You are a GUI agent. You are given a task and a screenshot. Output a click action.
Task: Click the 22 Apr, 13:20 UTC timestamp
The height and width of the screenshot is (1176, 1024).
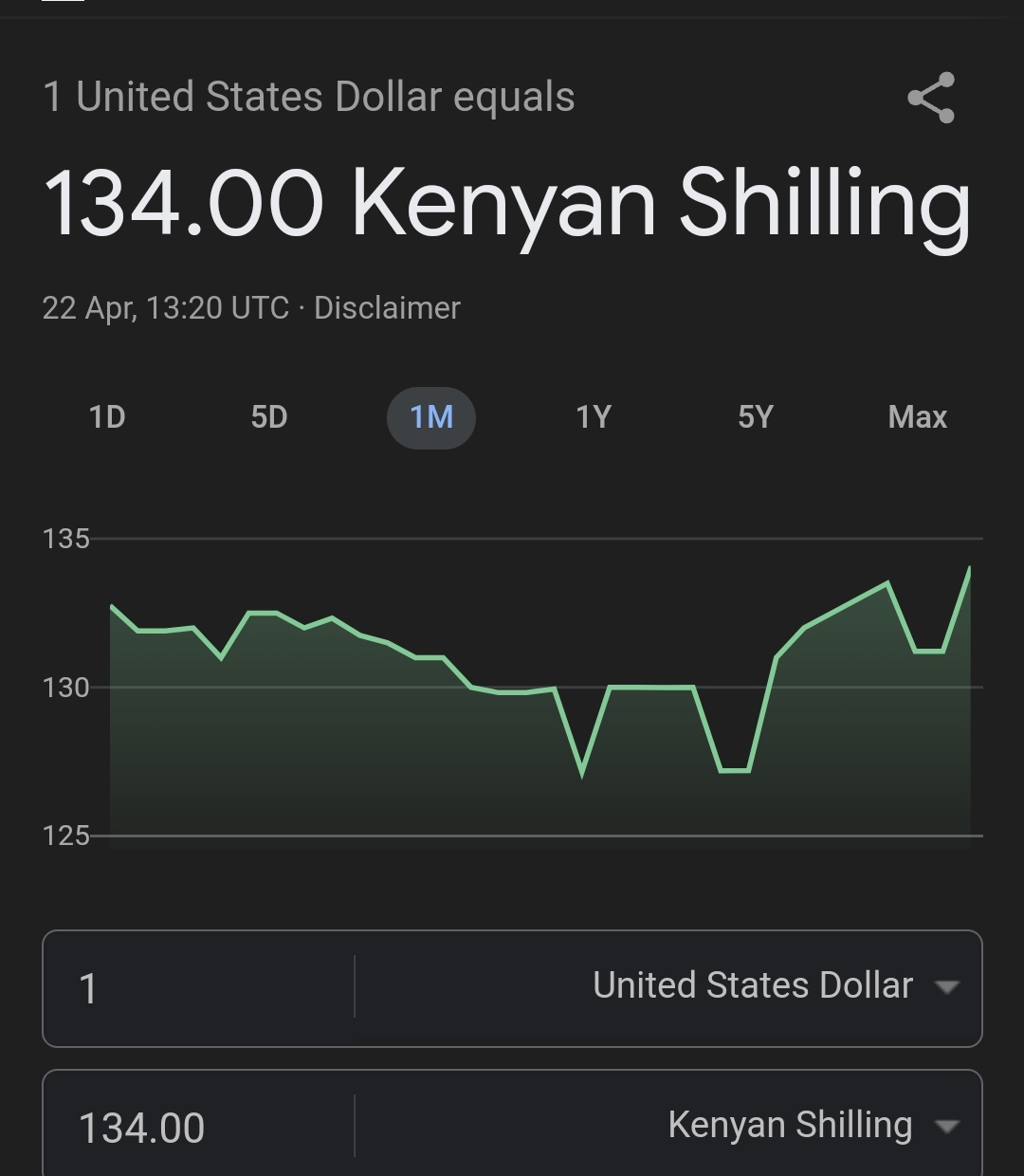pyautogui.click(x=165, y=308)
